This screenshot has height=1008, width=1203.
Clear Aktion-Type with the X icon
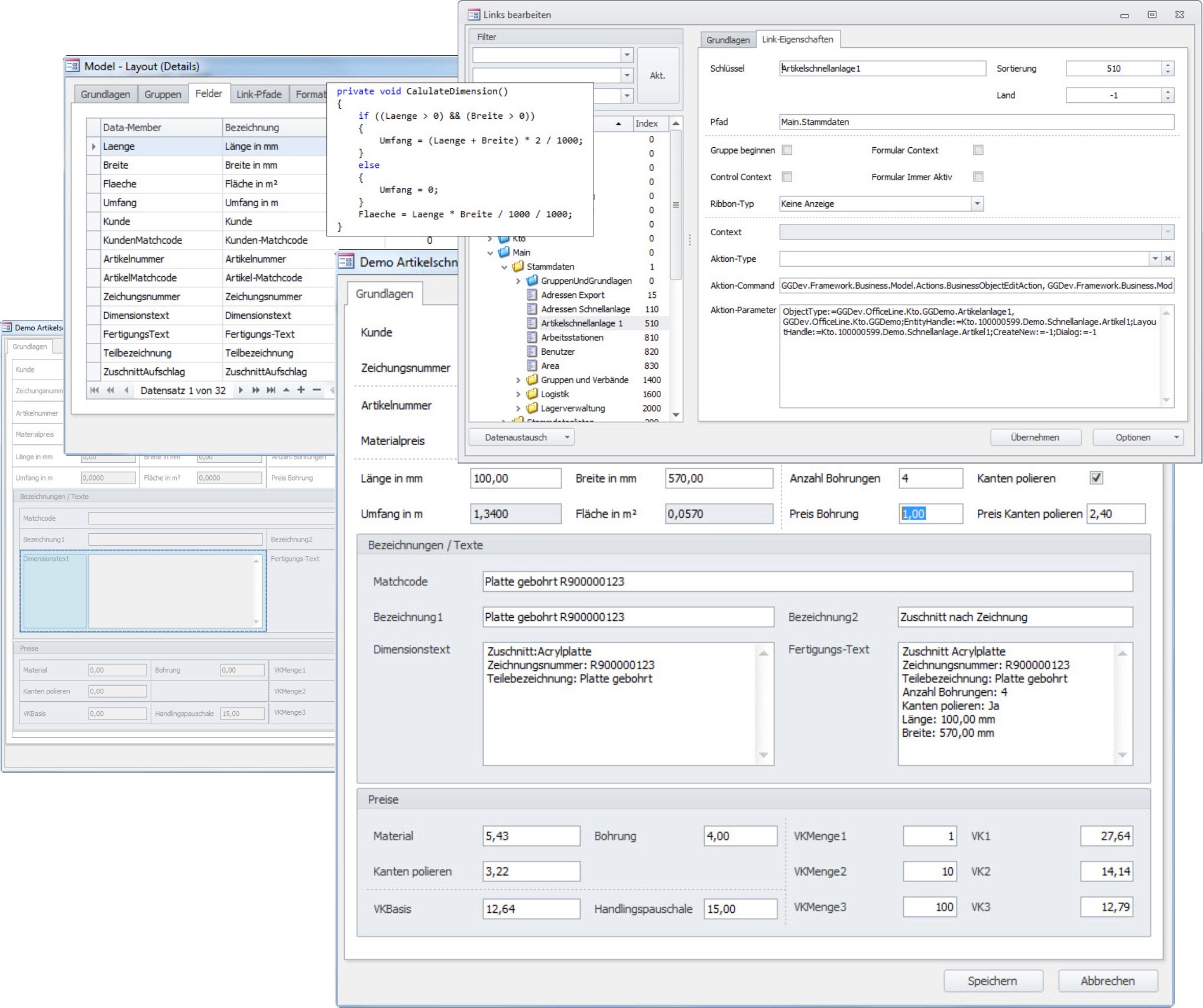point(1168,259)
